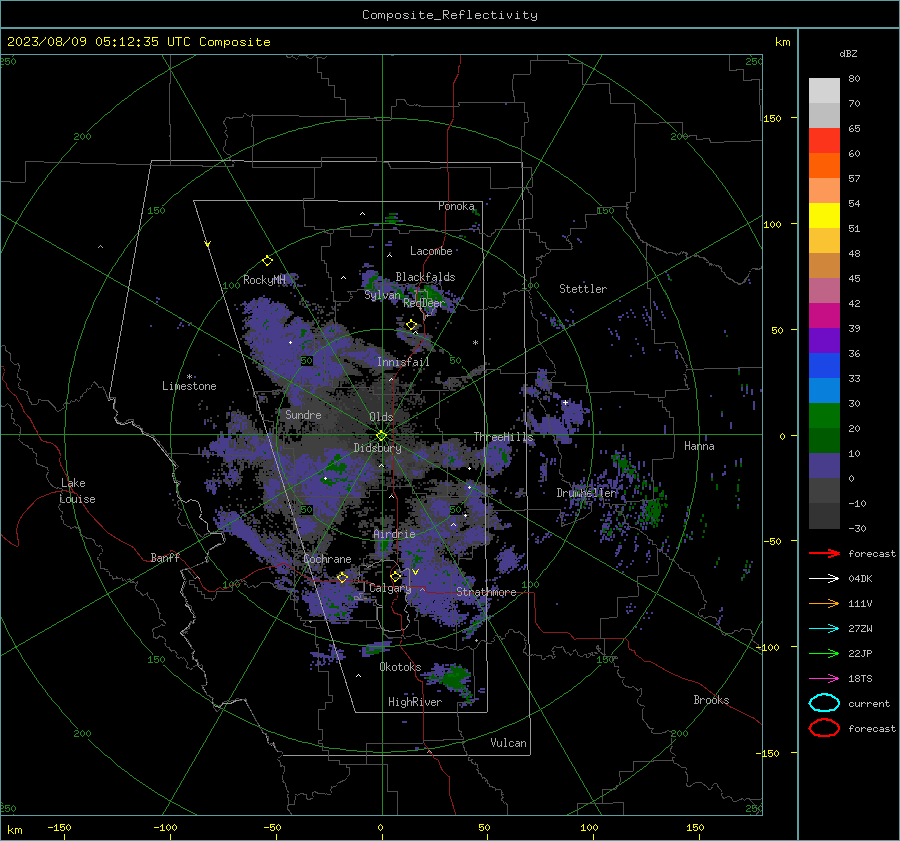This screenshot has width=900, height=841.
Task: Click the yellow arrow marker east of Calgary
Action: click(415, 572)
